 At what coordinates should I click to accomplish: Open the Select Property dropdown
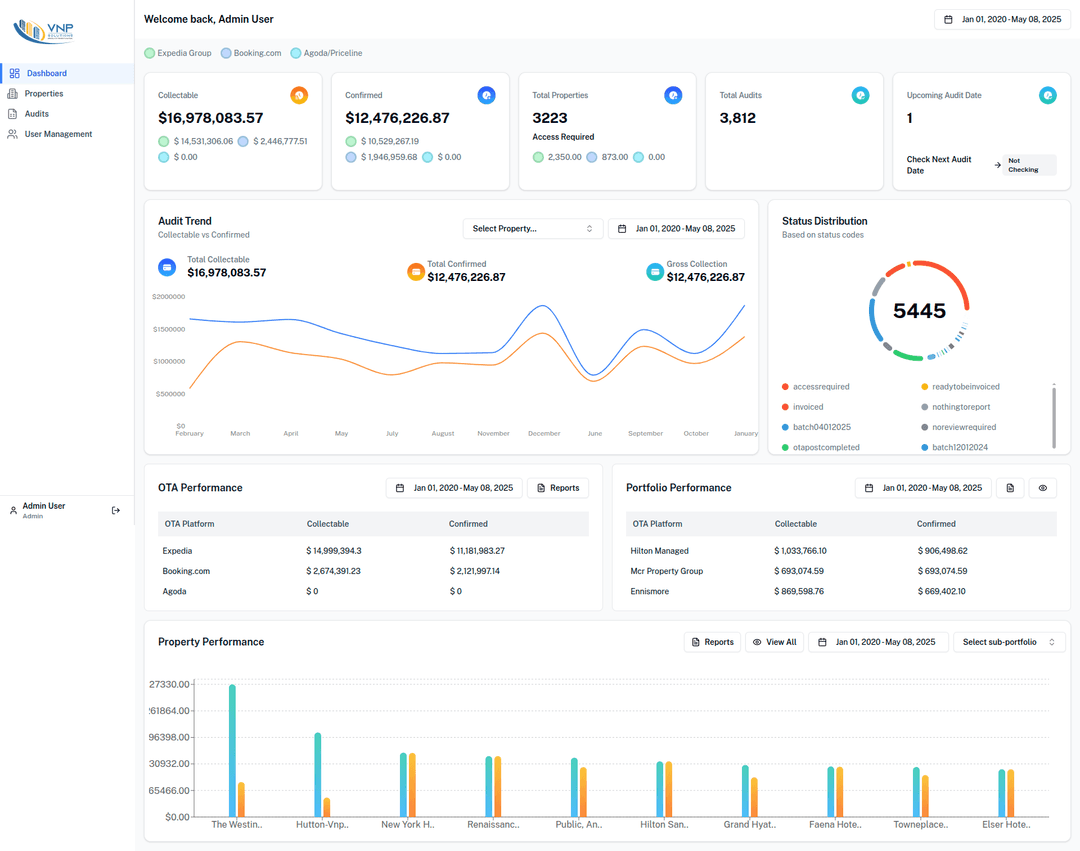532,229
